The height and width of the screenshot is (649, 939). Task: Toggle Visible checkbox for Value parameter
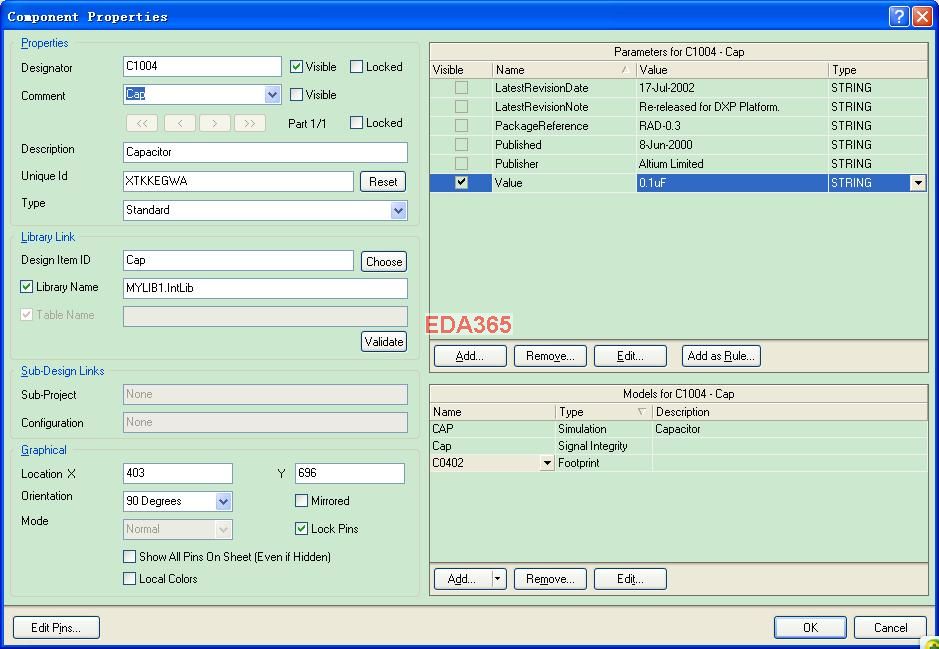click(x=461, y=183)
